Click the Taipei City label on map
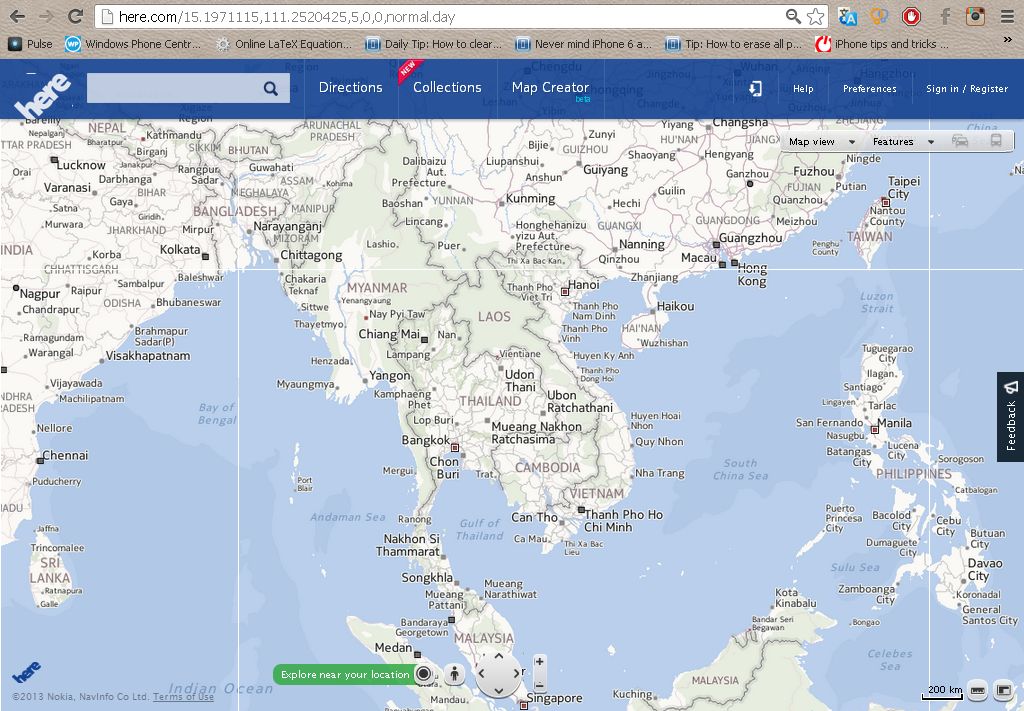This screenshot has width=1024, height=711. (x=903, y=187)
